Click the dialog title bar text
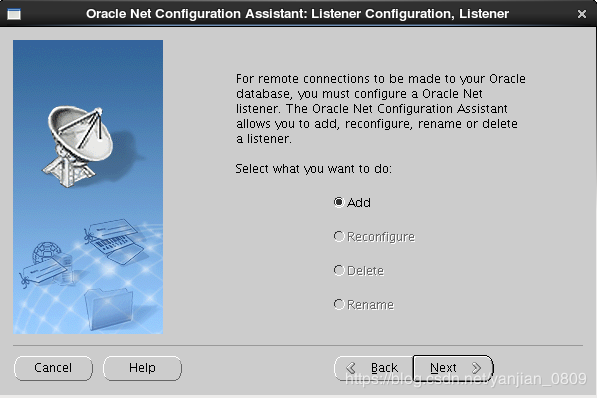The height and width of the screenshot is (398, 597). 297,14
